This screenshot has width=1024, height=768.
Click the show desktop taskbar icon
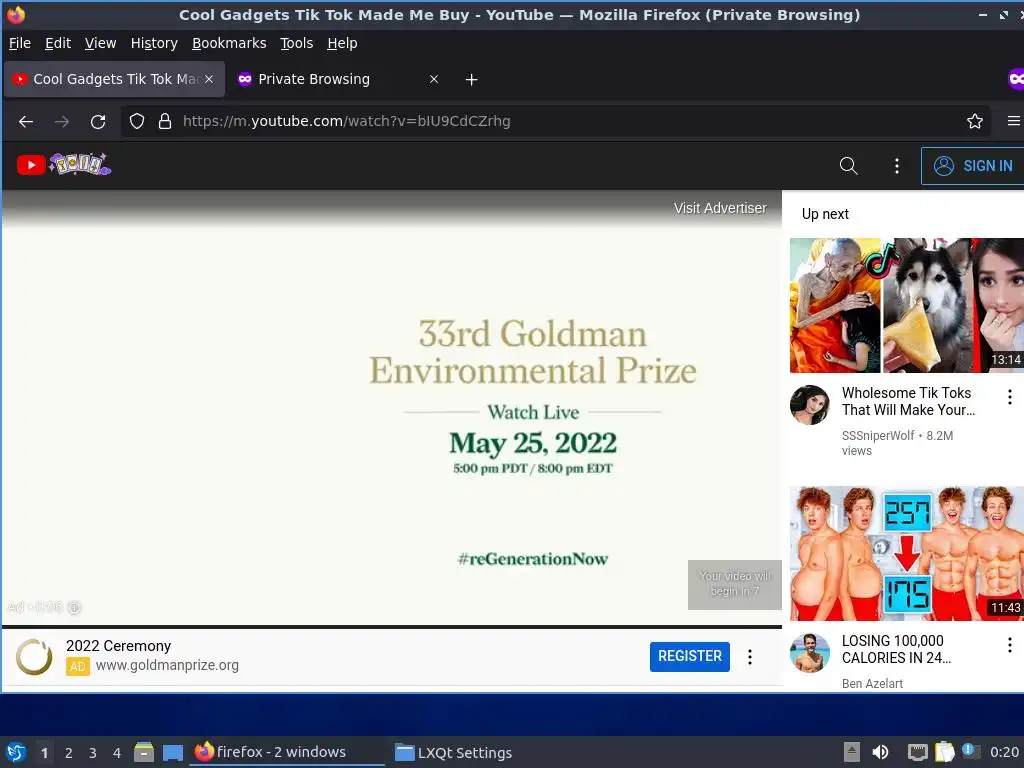(x=172, y=752)
